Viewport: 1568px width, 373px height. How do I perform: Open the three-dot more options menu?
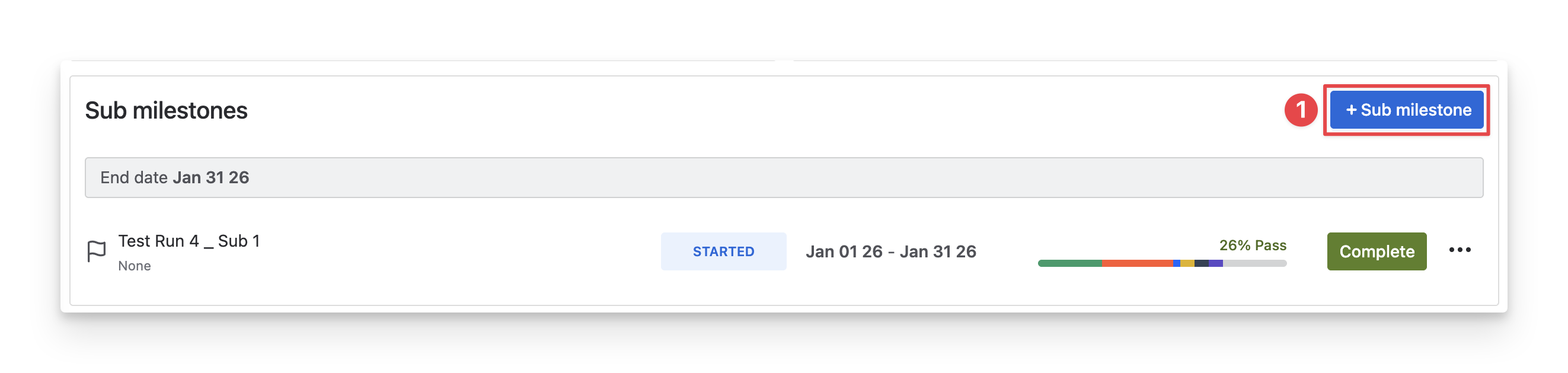click(1460, 250)
